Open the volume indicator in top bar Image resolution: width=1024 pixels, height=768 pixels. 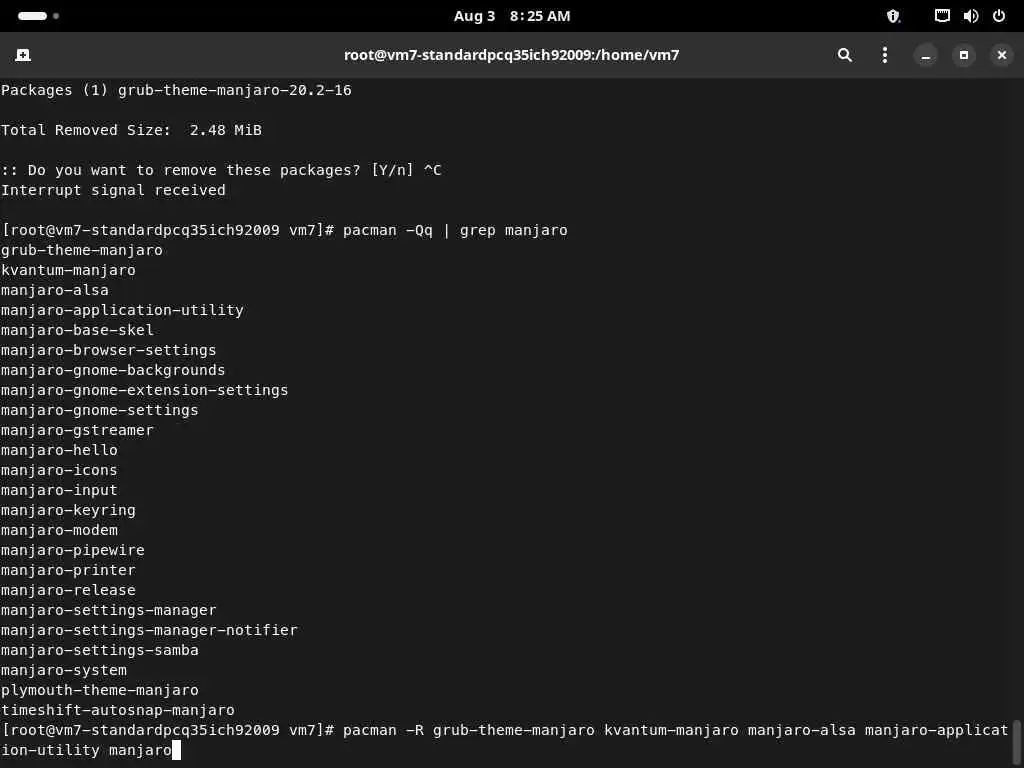[x=970, y=16]
